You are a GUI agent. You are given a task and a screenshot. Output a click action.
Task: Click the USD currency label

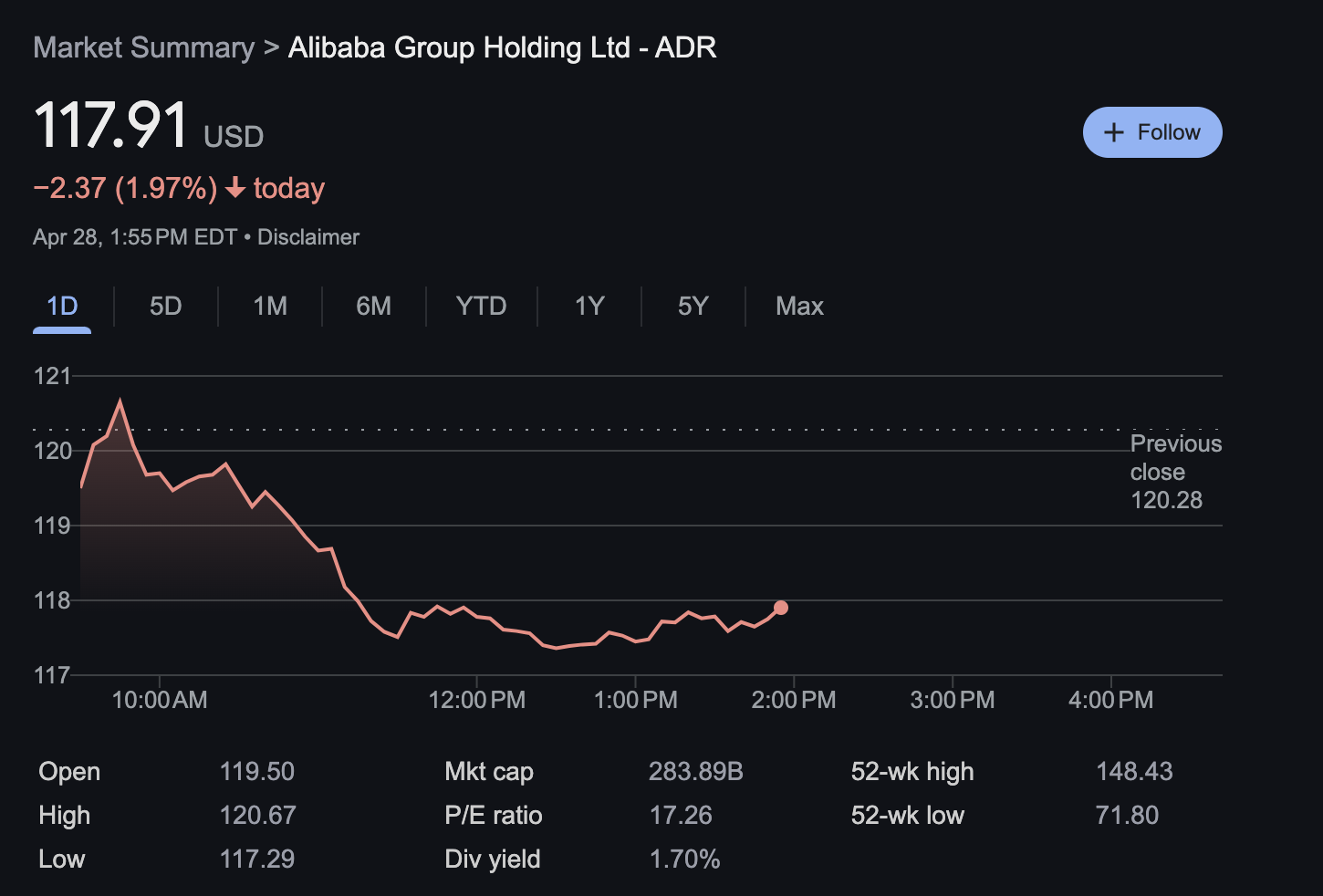coord(234,137)
